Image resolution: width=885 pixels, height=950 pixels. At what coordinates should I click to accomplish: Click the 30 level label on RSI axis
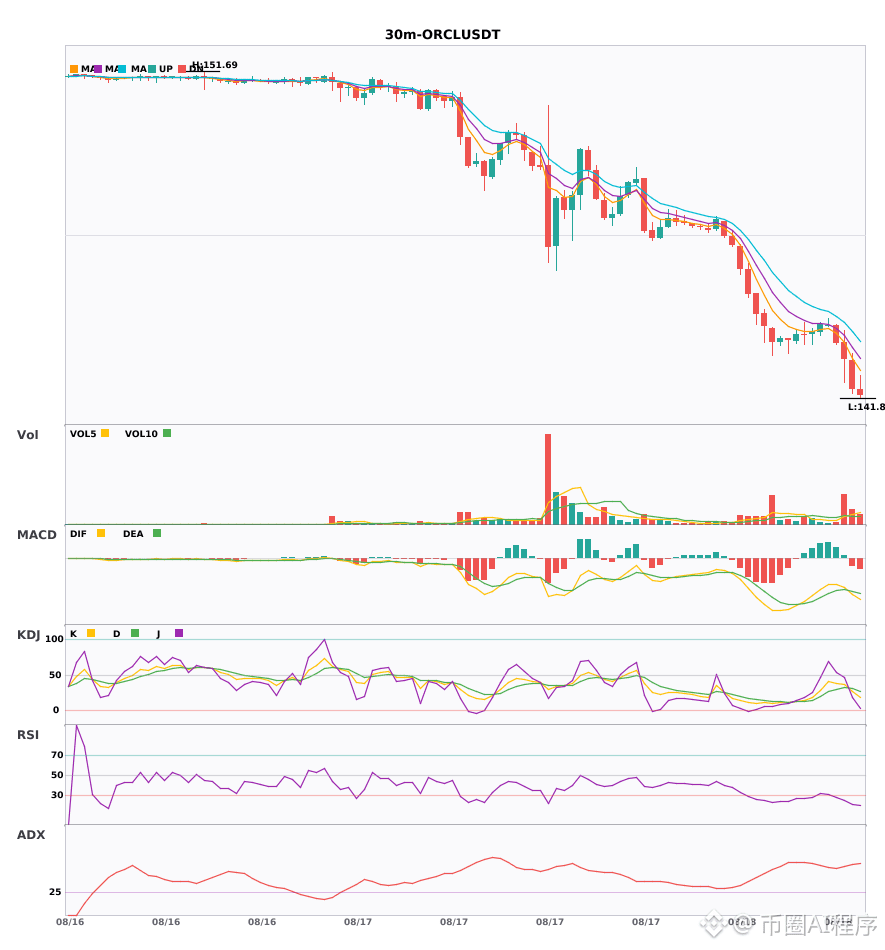[57, 795]
